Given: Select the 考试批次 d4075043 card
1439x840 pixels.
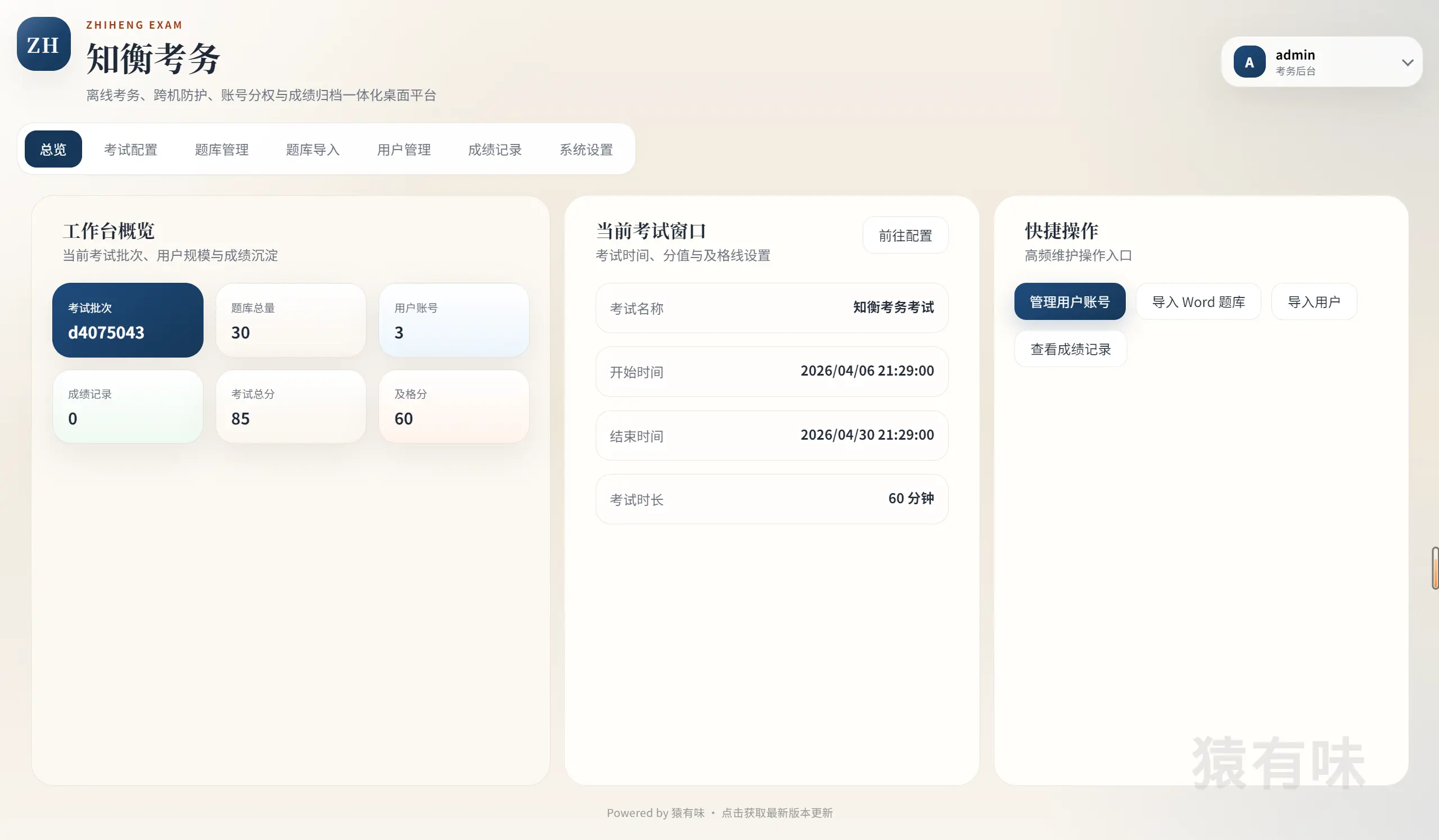Looking at the screenshot, I should (127, 320).
